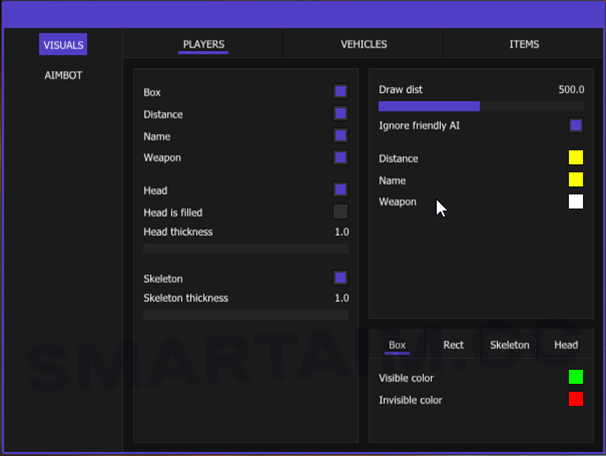This screenshot has height=456, width=606.
Task: Toggle the Box checkbox
Action: pyautogui.click(x=341, y=92)
